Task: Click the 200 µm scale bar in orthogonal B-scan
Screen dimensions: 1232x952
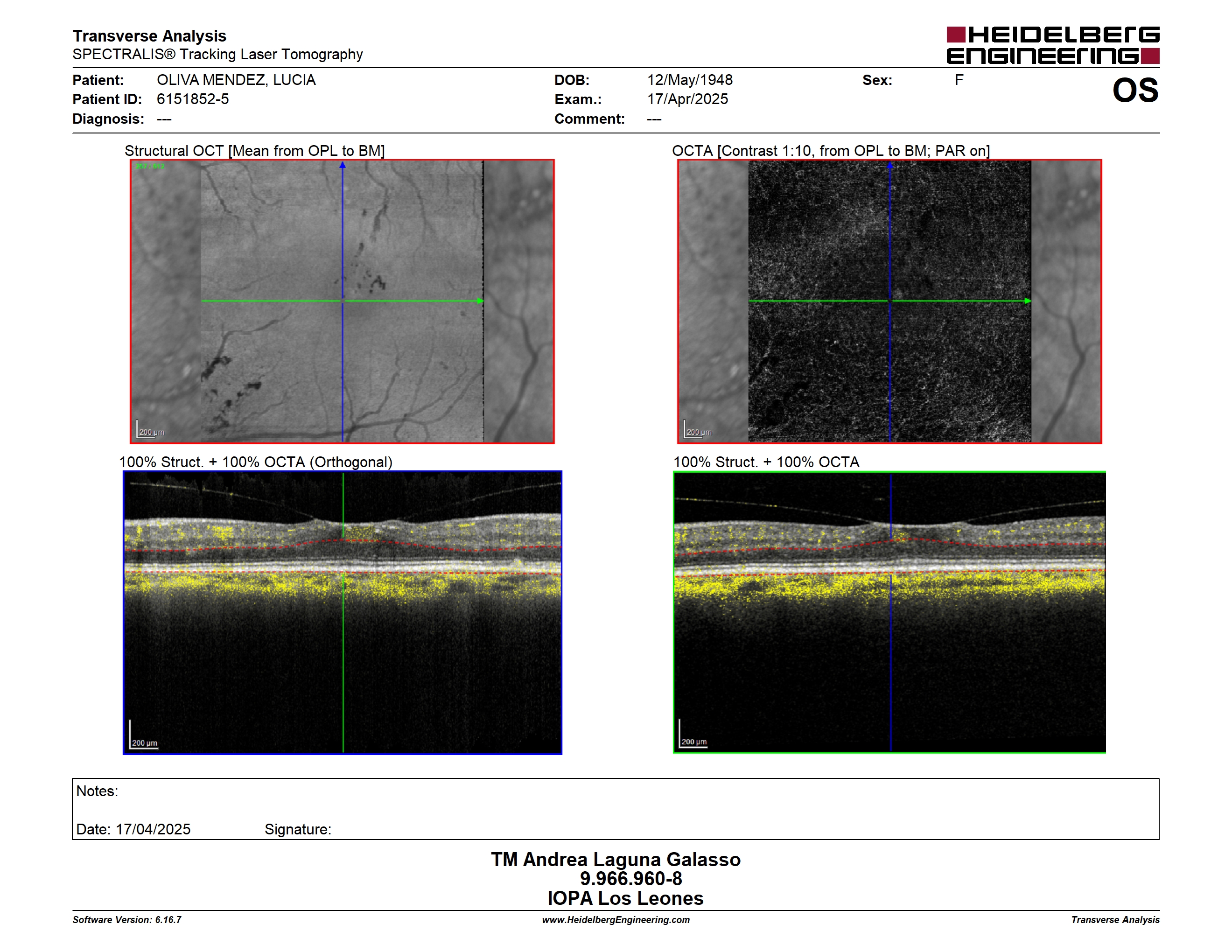Action: [143, 735]
